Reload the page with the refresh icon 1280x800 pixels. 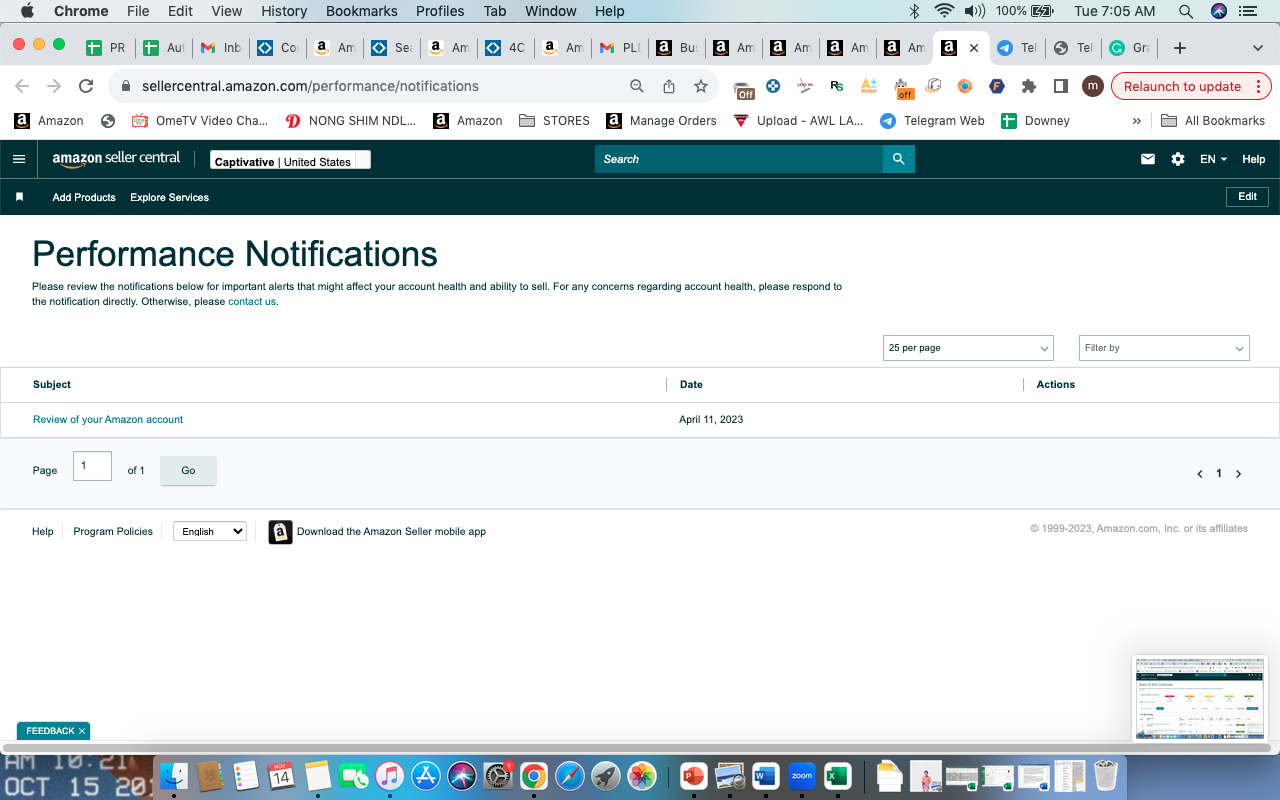tap(86, 86)
